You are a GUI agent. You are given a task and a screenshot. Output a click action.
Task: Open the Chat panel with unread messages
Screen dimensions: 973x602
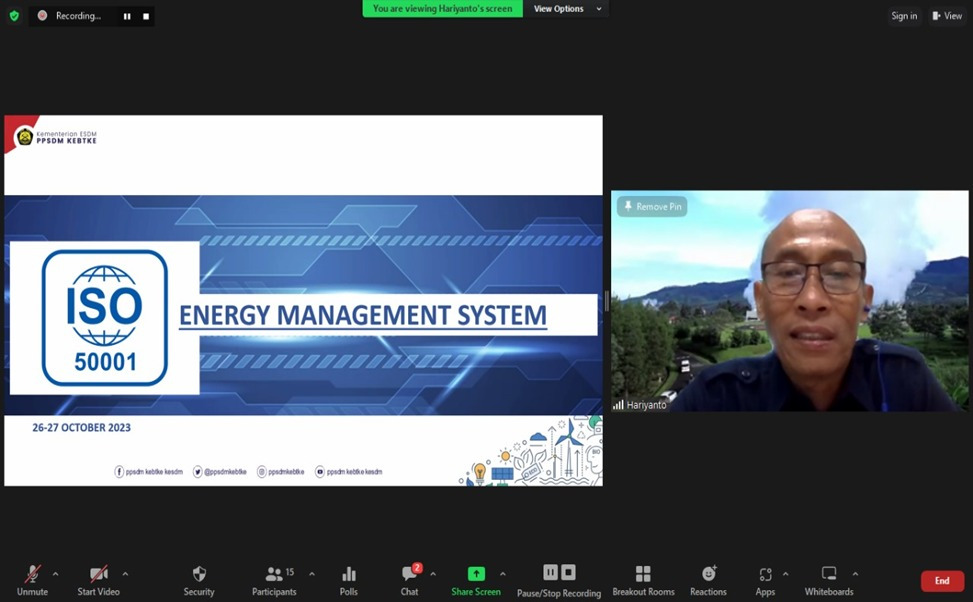pyautogui.click(x=410, y=580)
